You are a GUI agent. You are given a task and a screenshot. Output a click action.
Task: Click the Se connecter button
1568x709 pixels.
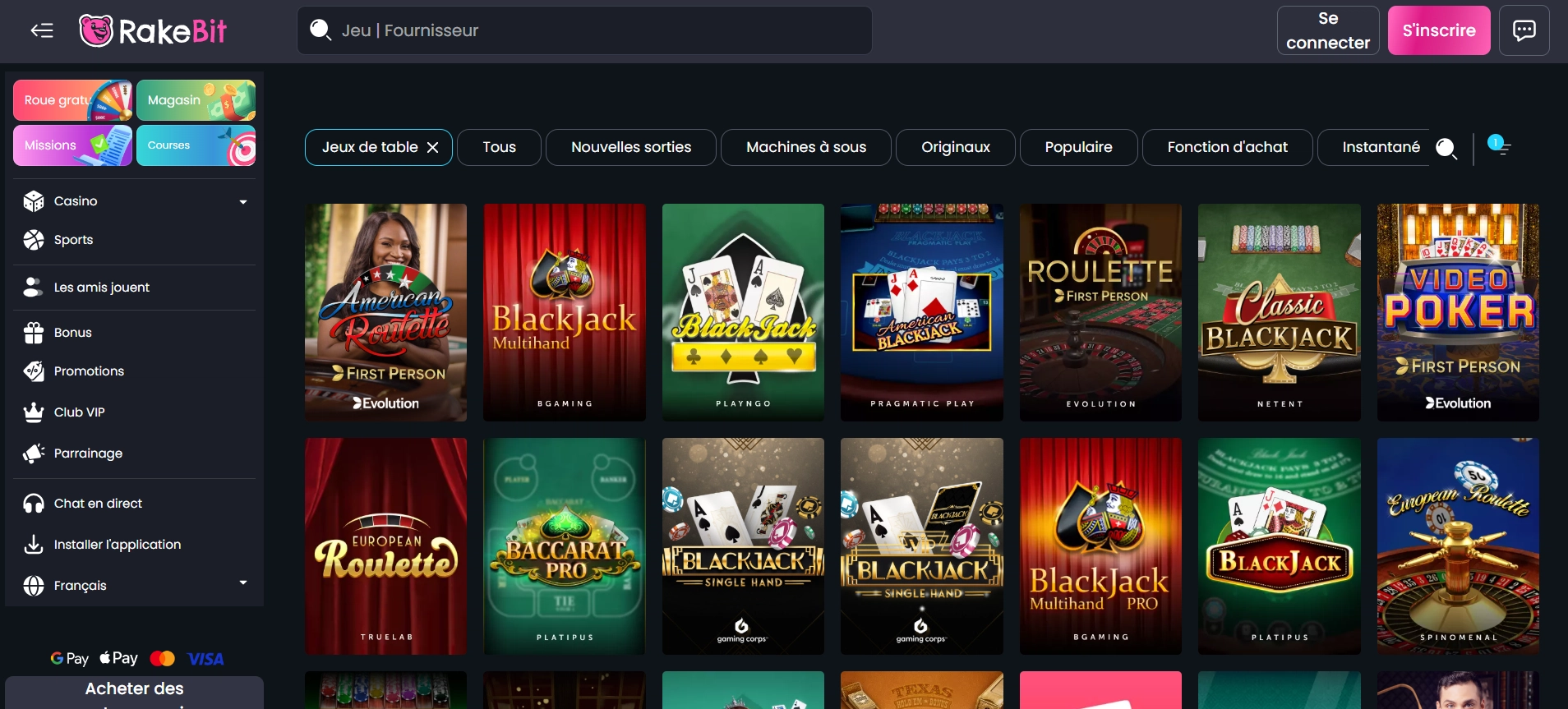click(1328, 31)
